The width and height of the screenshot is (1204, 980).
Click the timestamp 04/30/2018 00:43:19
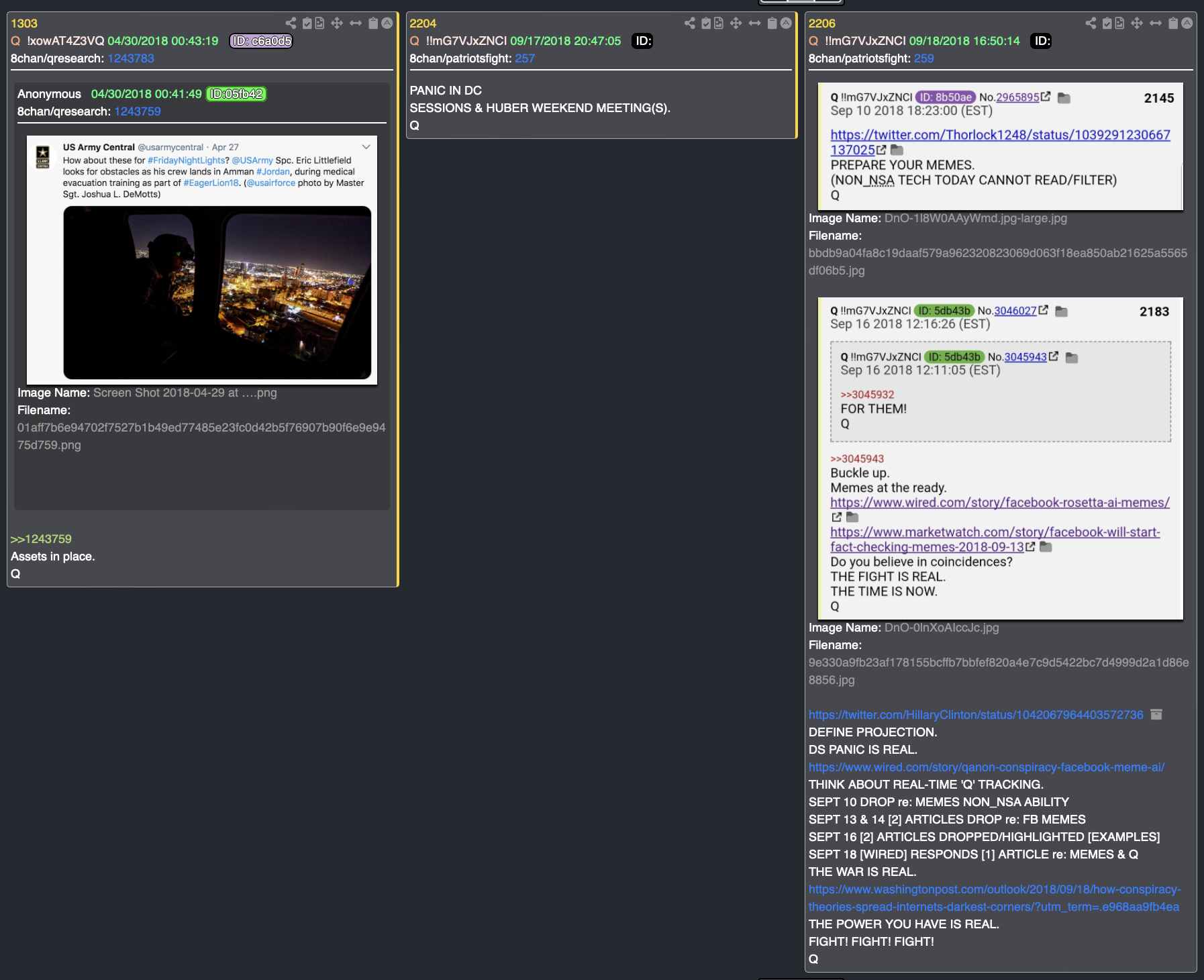pos(163,41)
